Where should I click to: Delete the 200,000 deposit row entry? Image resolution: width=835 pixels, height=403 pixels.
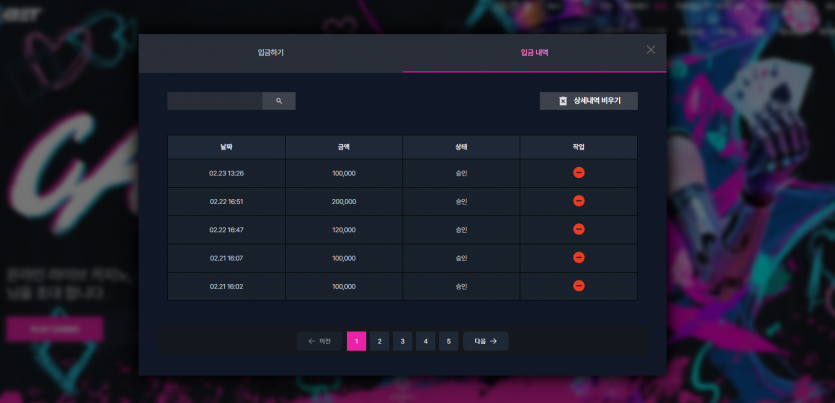(579, 201)
